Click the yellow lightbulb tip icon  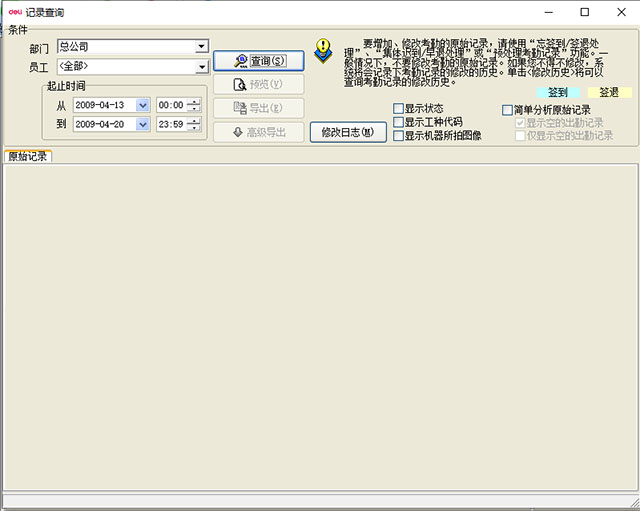(322, 50)
